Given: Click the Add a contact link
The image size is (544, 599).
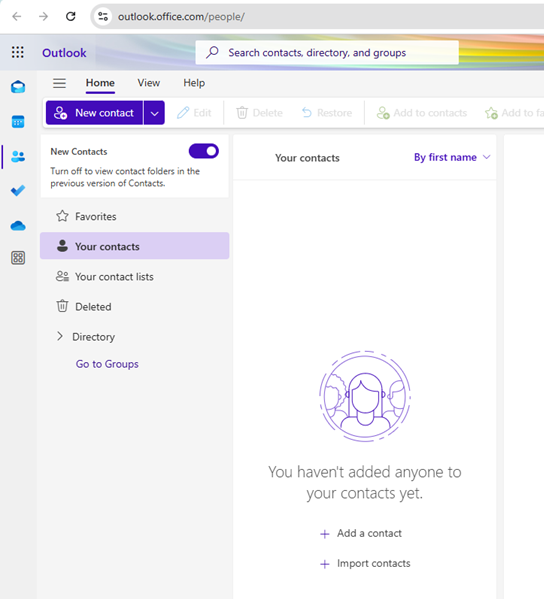Looking at the screenshot, I should coord(361,533).
